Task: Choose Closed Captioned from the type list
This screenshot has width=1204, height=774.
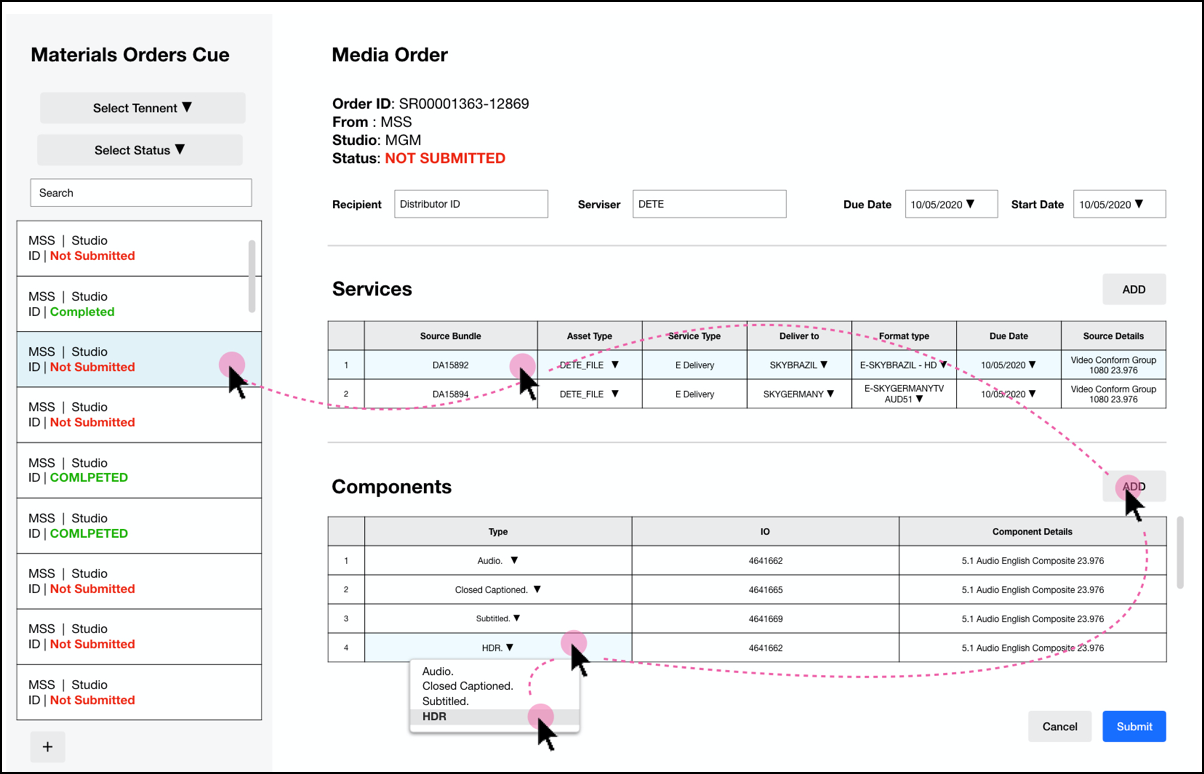Action: (x=467, y=686)
